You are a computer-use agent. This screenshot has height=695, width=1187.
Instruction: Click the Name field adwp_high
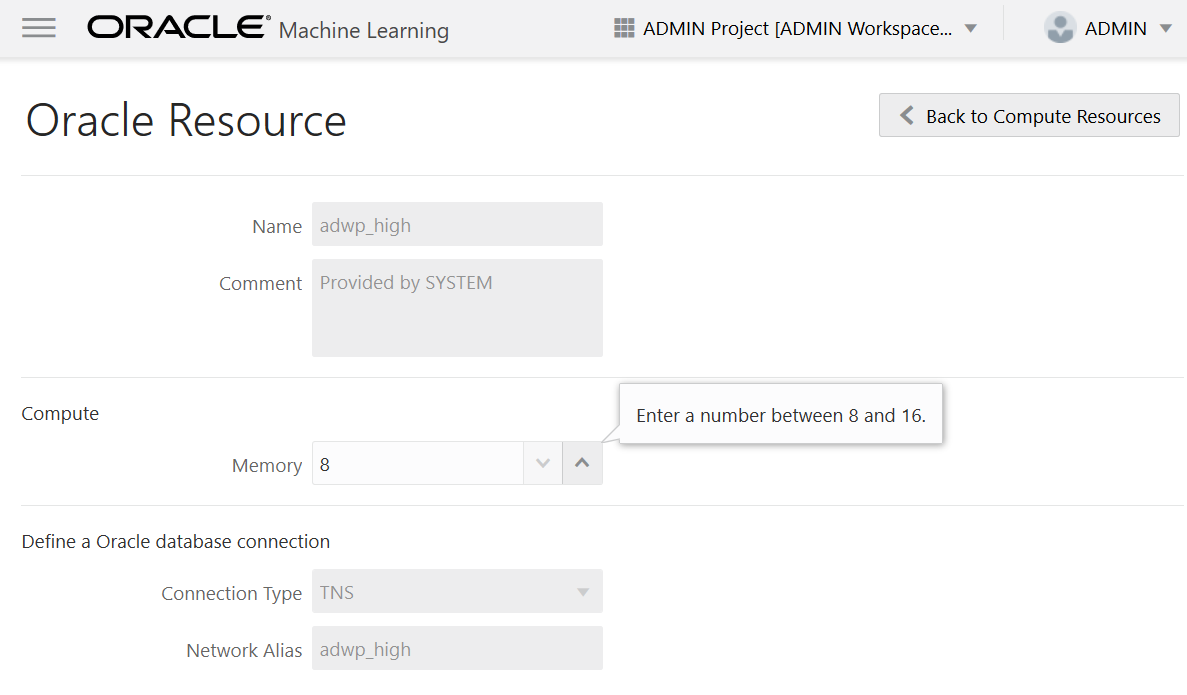click(457, 224)
